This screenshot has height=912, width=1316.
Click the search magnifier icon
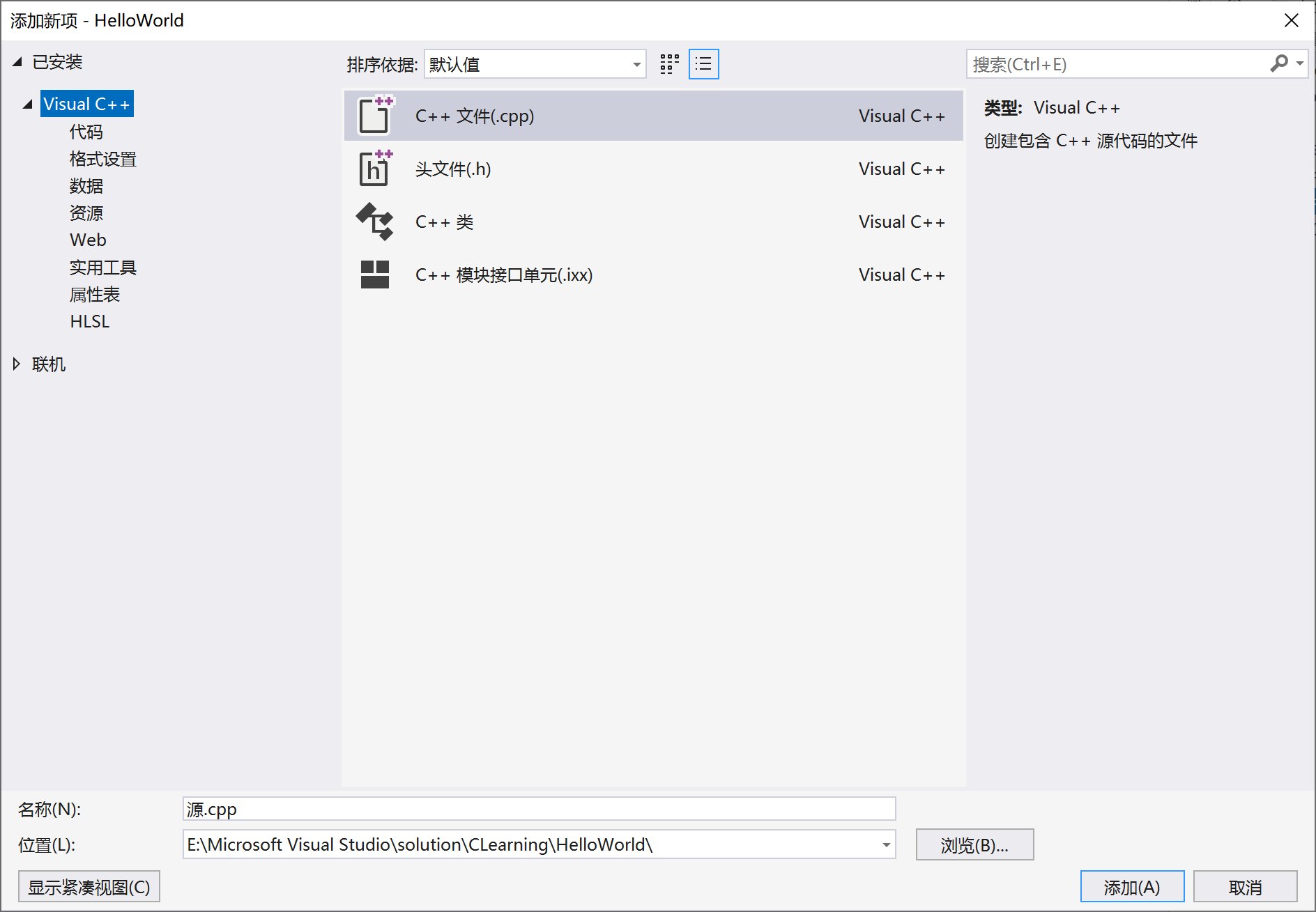click(1279, 64)
